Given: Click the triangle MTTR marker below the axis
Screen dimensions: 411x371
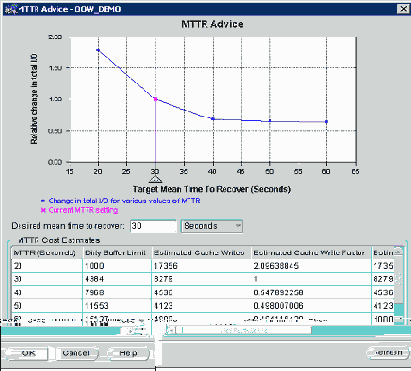Looking at the screenshot, I should point(155,180).
